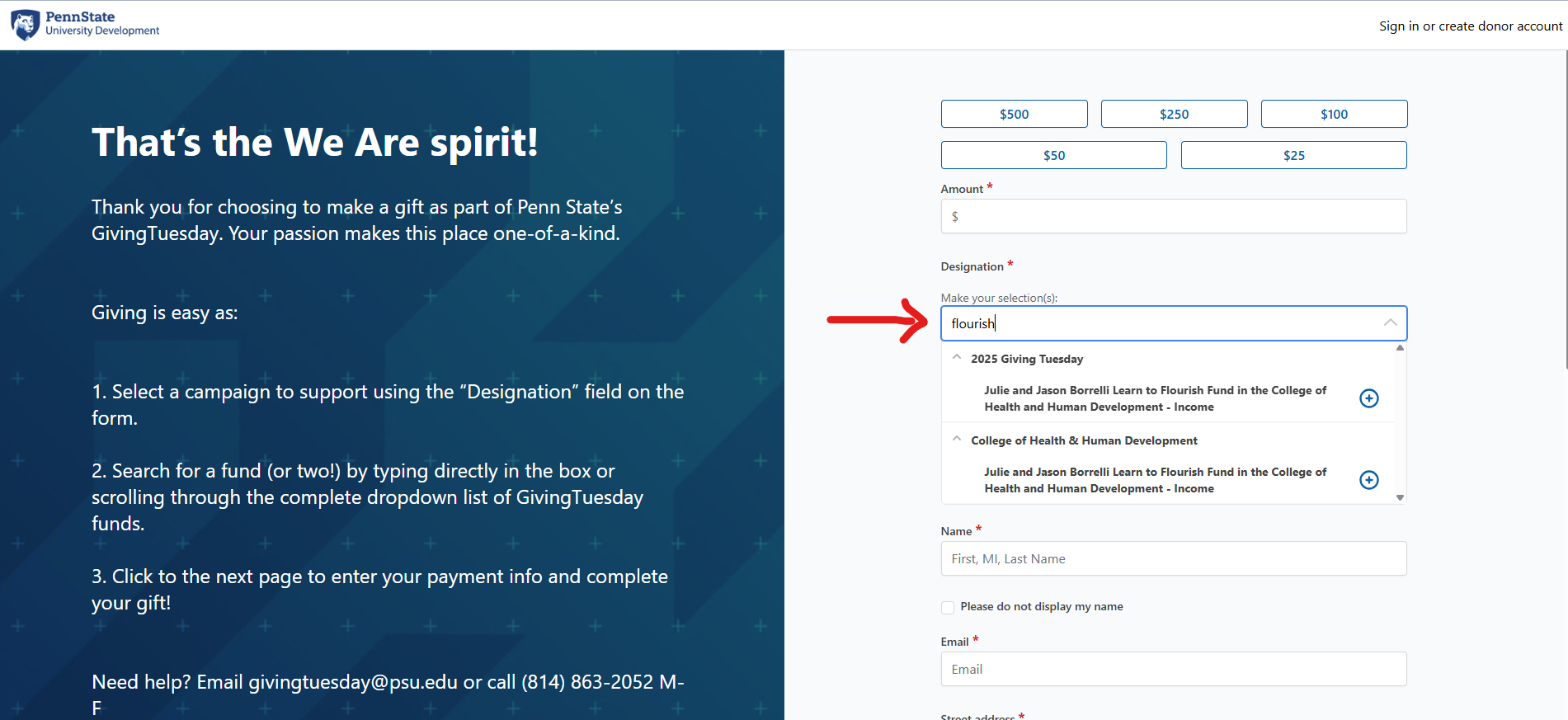
Task: Collapse the 2025 Giving Tuesday group
Action: coord(957,358)
